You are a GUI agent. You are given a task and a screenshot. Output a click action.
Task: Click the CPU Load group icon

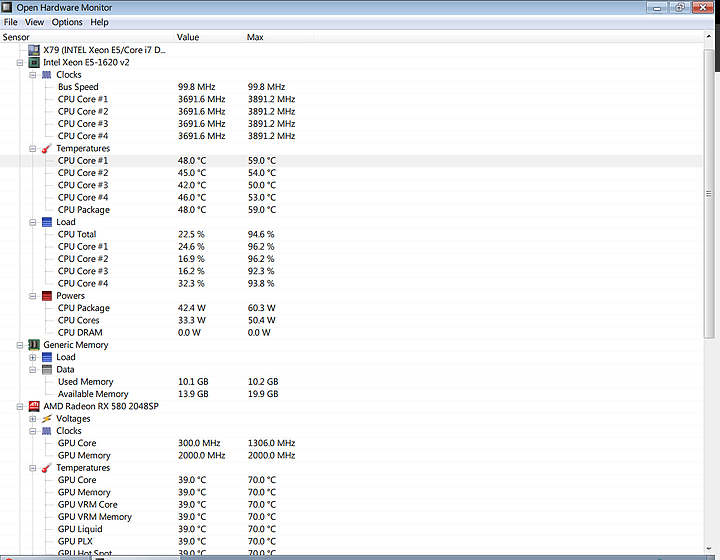pyautogui.click(x=47, y=222)
